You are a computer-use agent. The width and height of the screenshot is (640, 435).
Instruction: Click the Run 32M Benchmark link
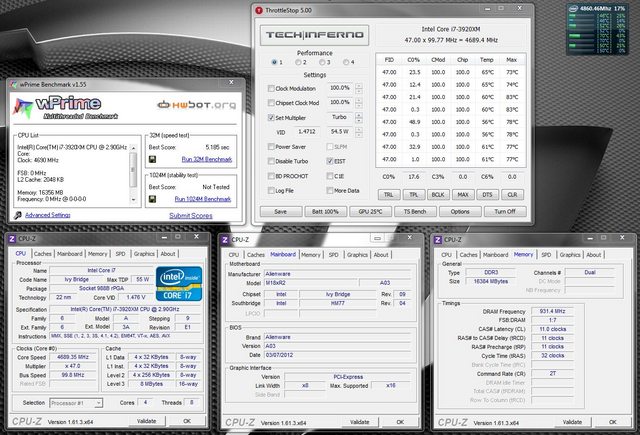[207, 159]
